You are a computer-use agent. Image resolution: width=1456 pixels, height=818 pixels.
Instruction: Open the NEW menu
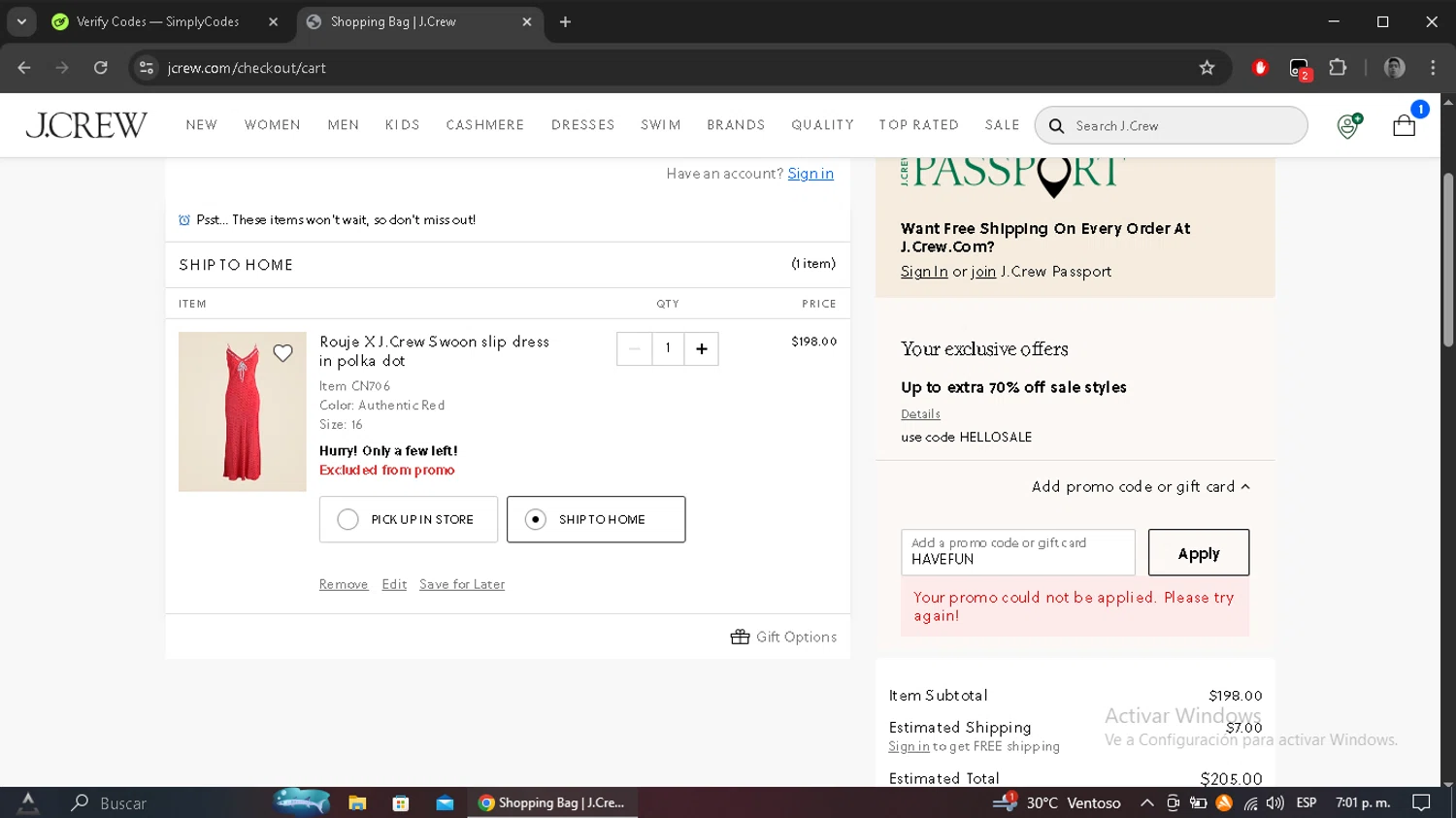202,125
